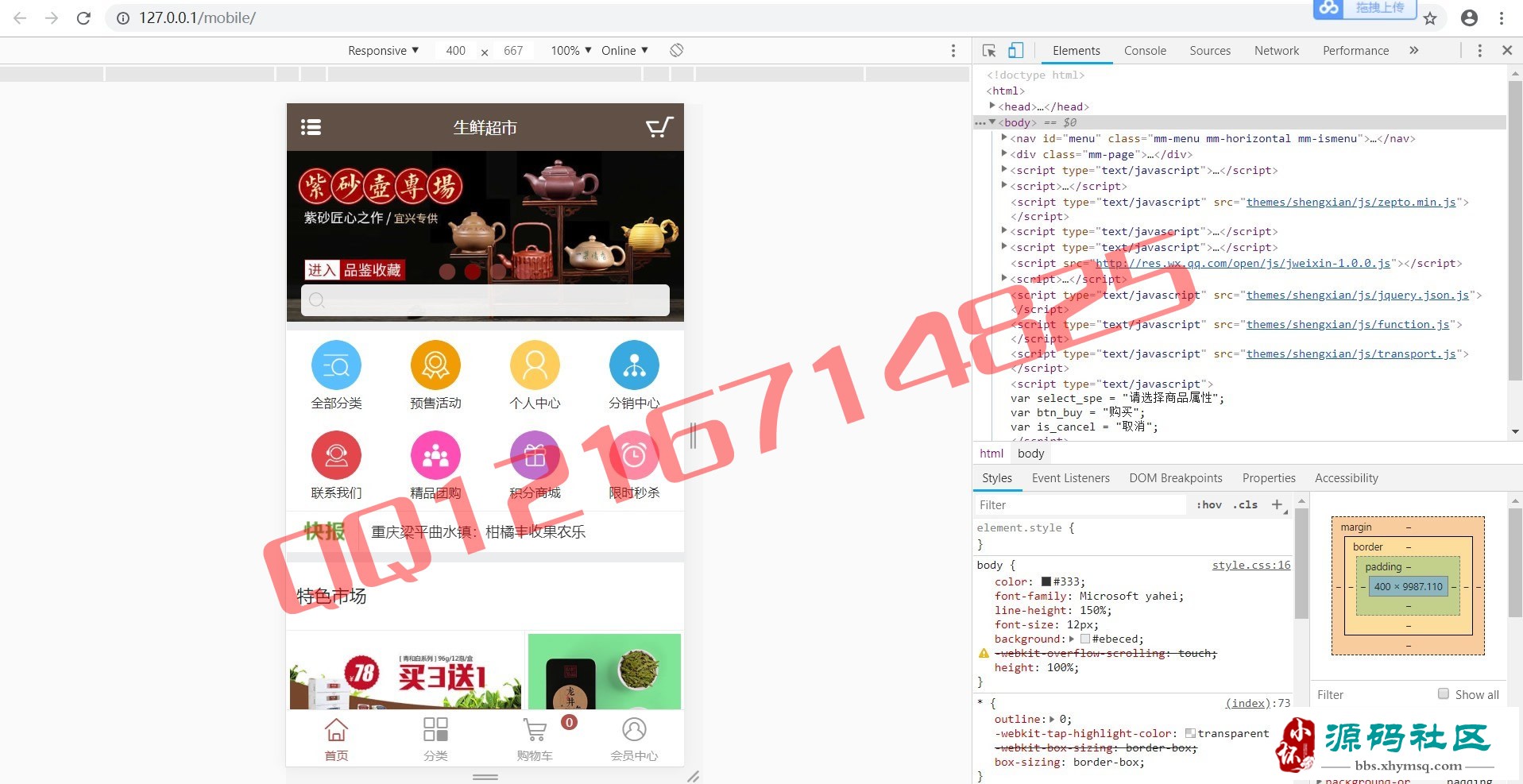
Task: Expand the background property triangle
Action: 1071,639
